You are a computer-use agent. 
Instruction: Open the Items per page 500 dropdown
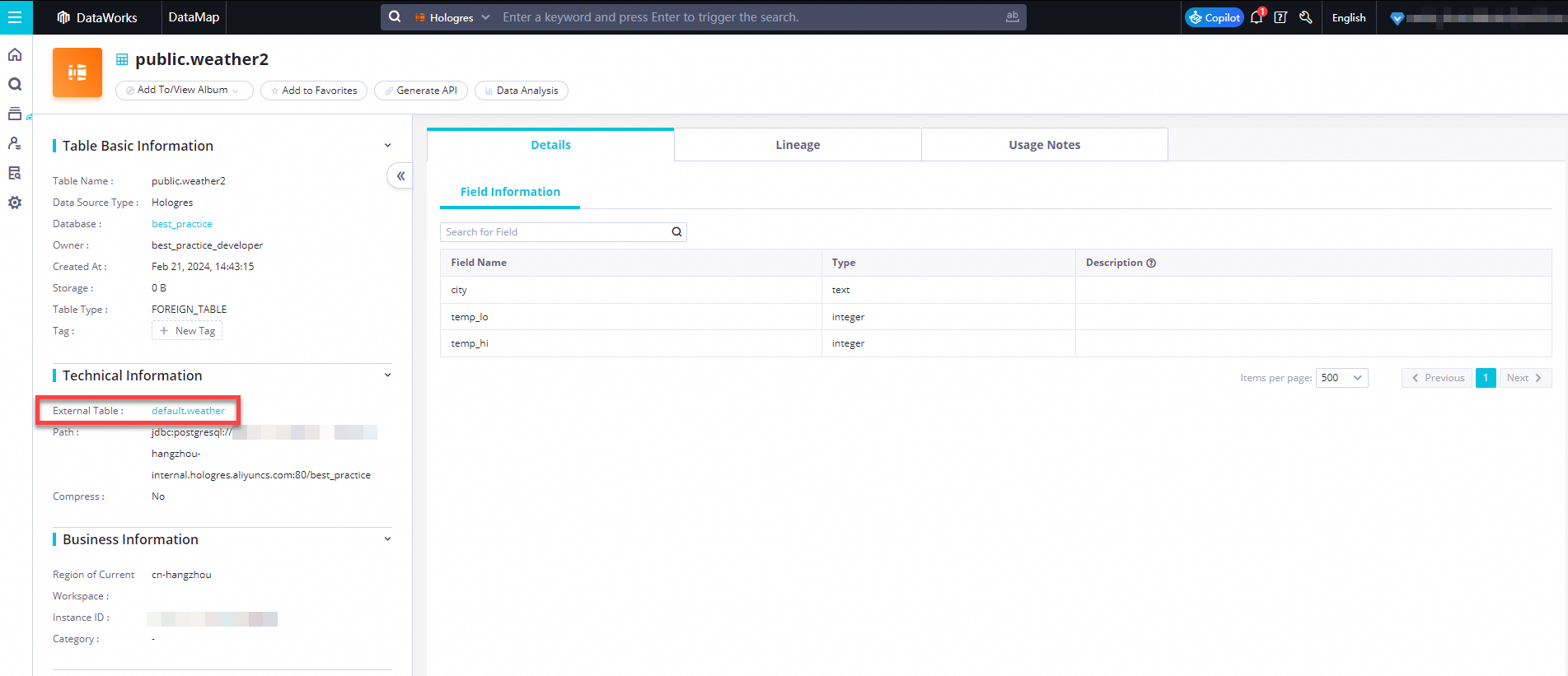pyautogui.click(x=1342, y=378)
